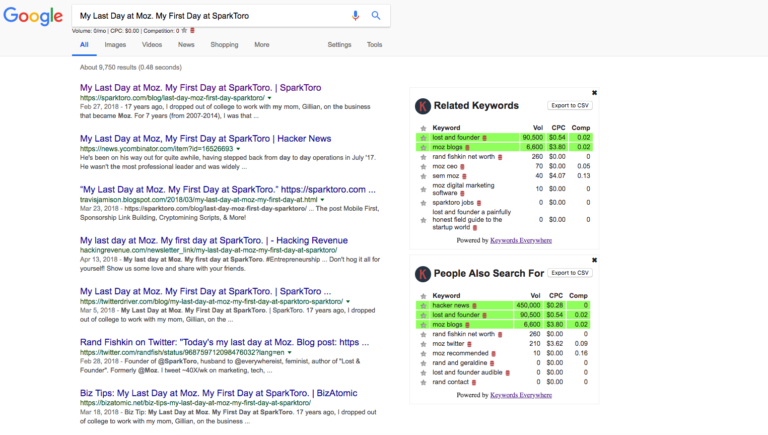Star the 'moz recommended' keyword
Screen dimensions: 768x435
coord(423,354)
